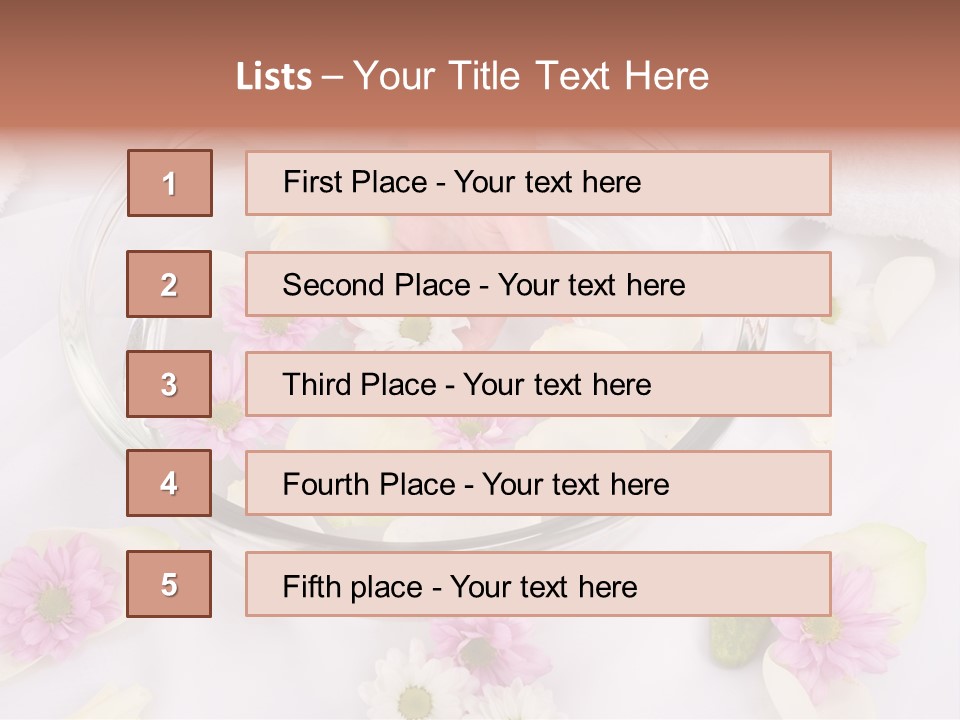Select the number 2 square

pyautogui.click(x=170, y=284)
